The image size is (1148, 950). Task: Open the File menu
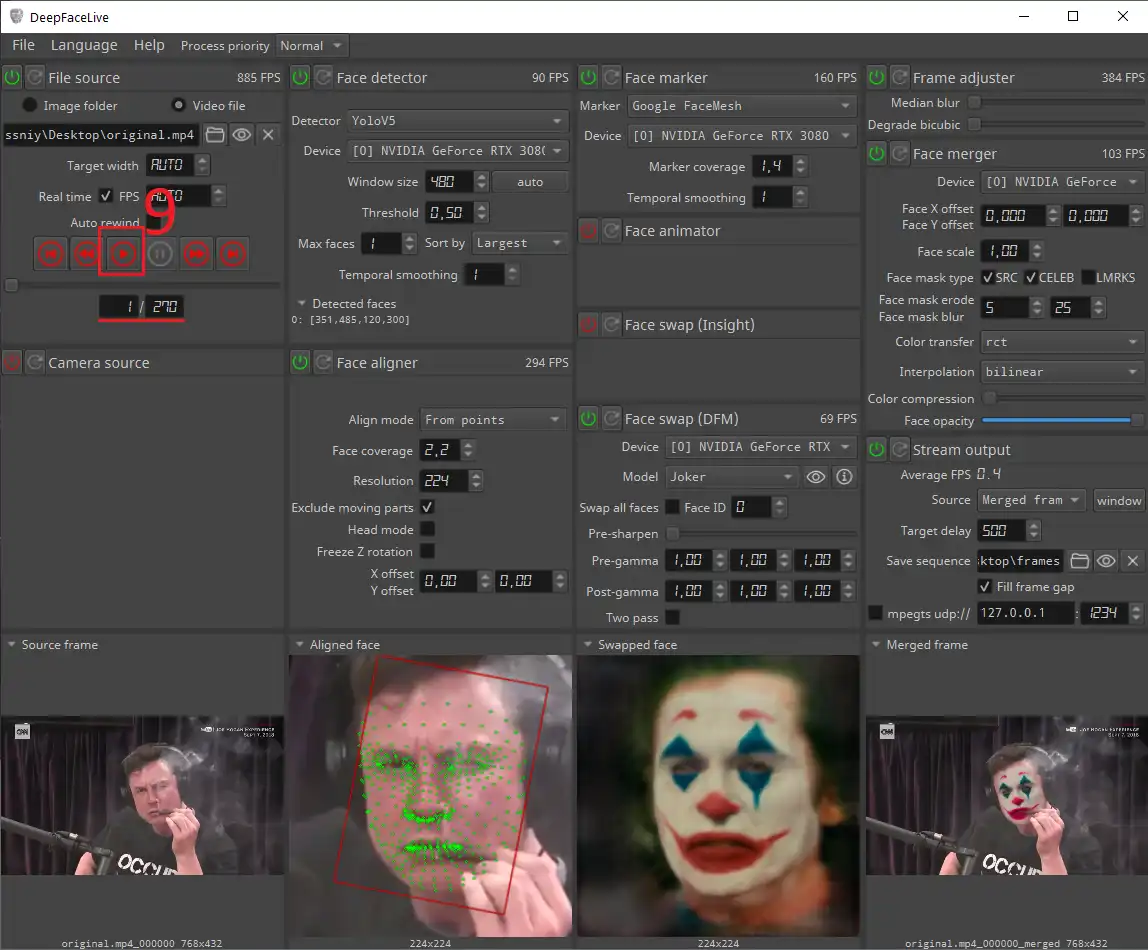click(23, 45)
